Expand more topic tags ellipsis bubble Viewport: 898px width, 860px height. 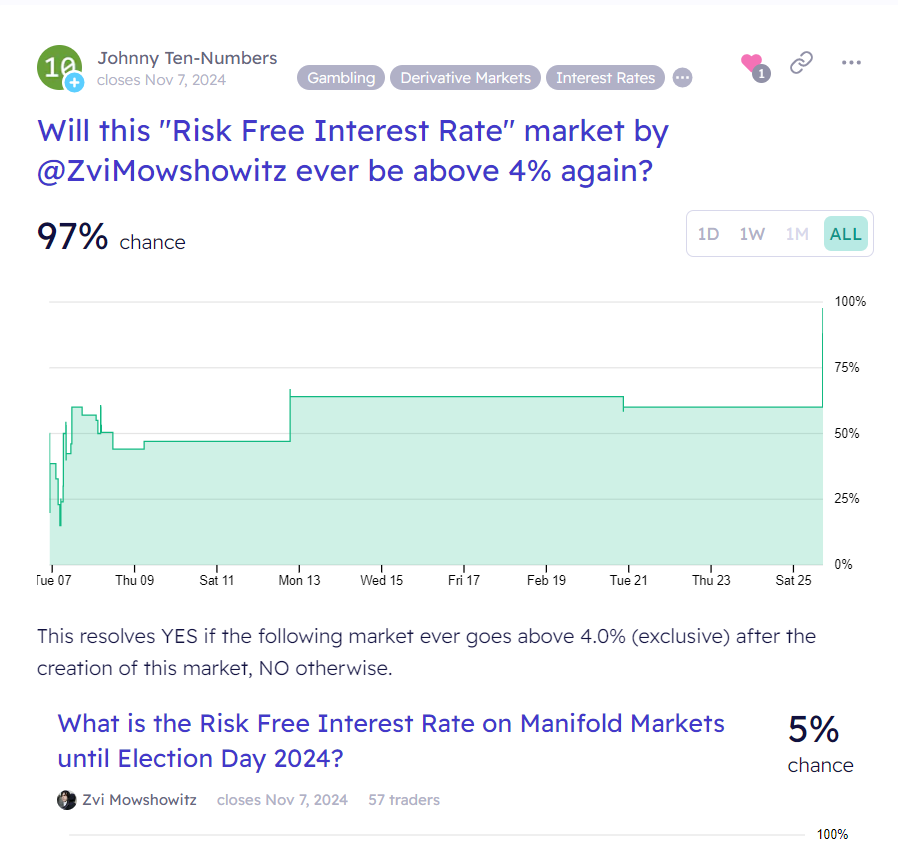point(682,78)
